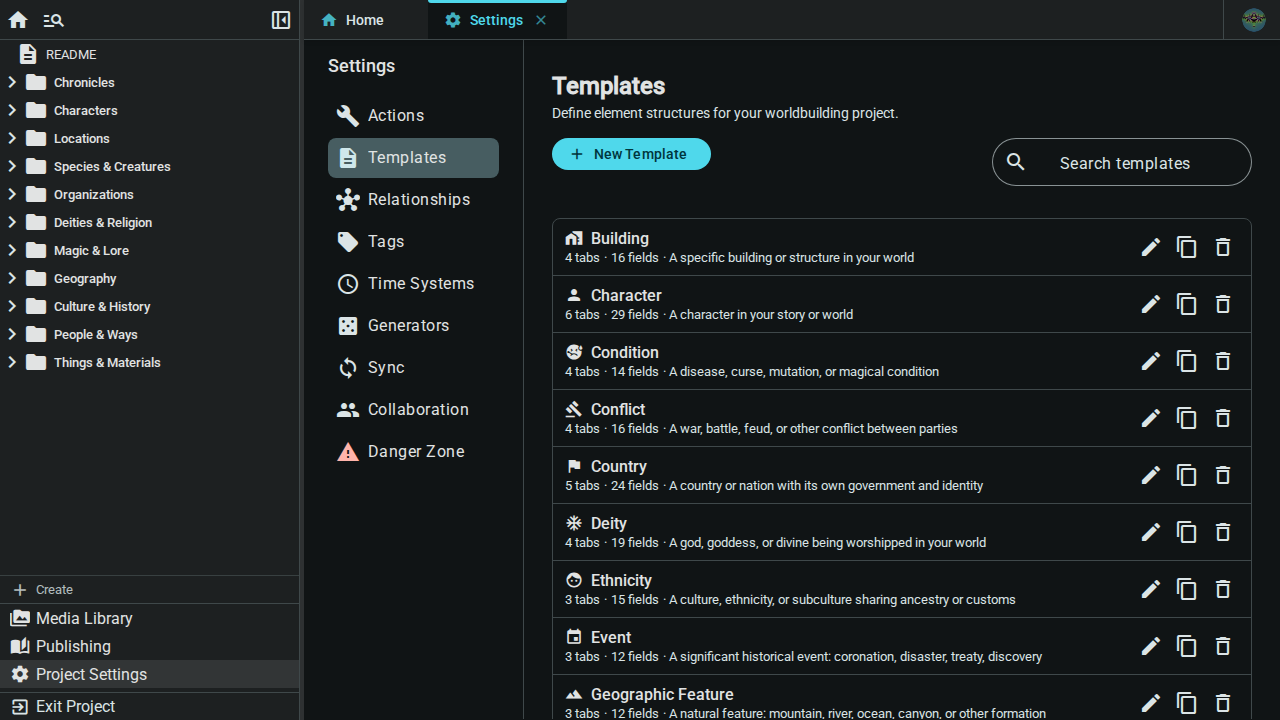Edit the Ethnicity template

(1151, 589)
